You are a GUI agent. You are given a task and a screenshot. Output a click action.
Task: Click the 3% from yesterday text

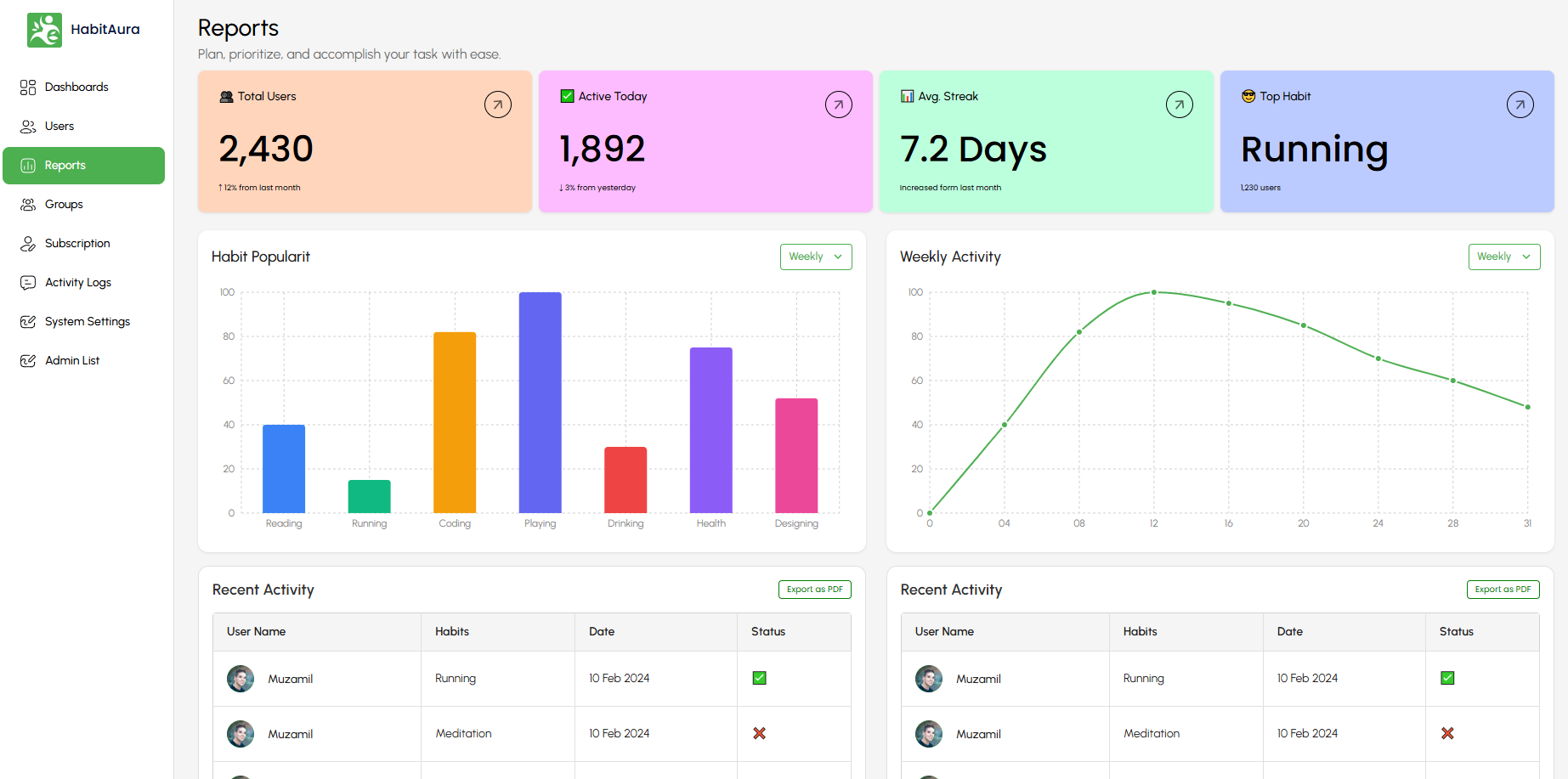pos(597,188)
